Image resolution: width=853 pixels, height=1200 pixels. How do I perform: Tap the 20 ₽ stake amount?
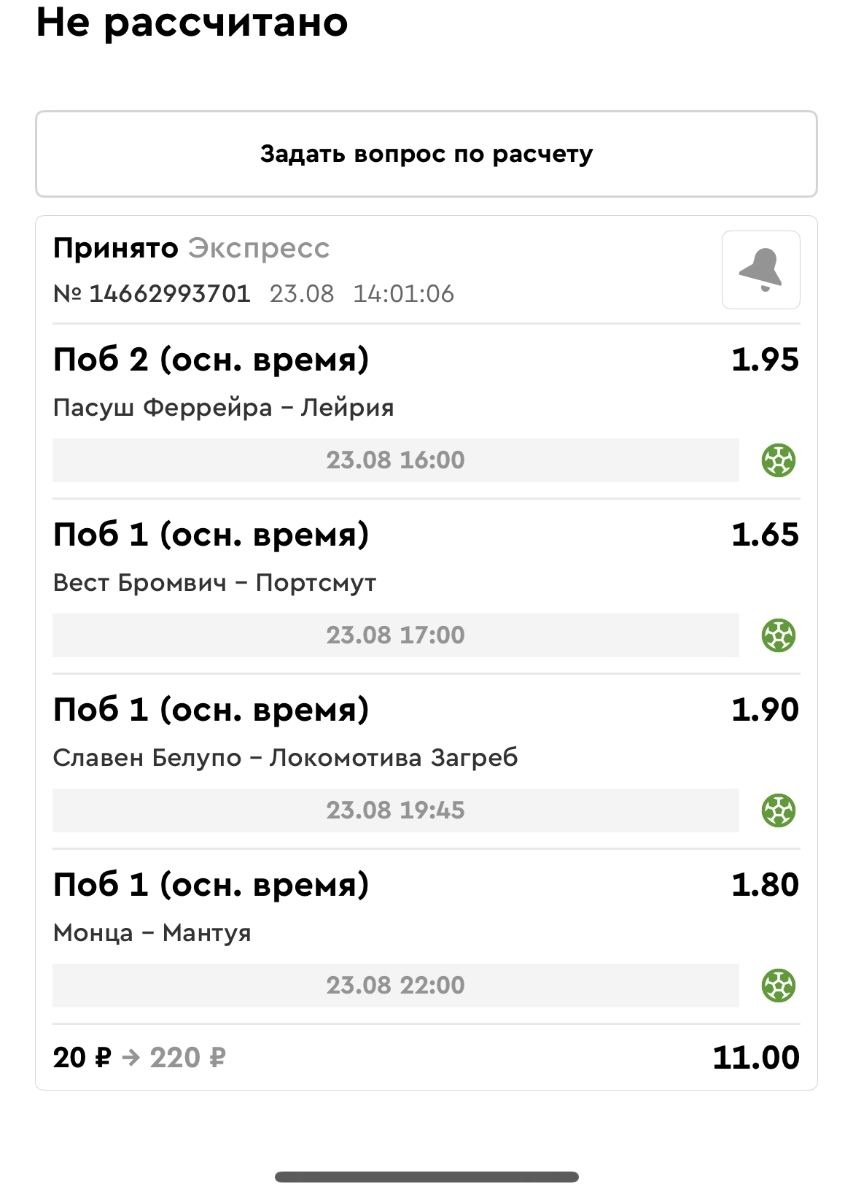click(x=83, y=1058)
